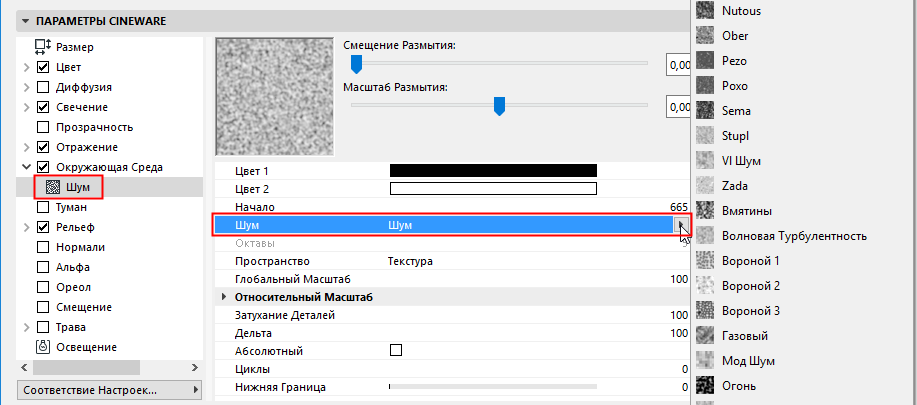Select the Шум noise texture icon in the tree
The image size is (917, 405).
click(x=54, y=187)
